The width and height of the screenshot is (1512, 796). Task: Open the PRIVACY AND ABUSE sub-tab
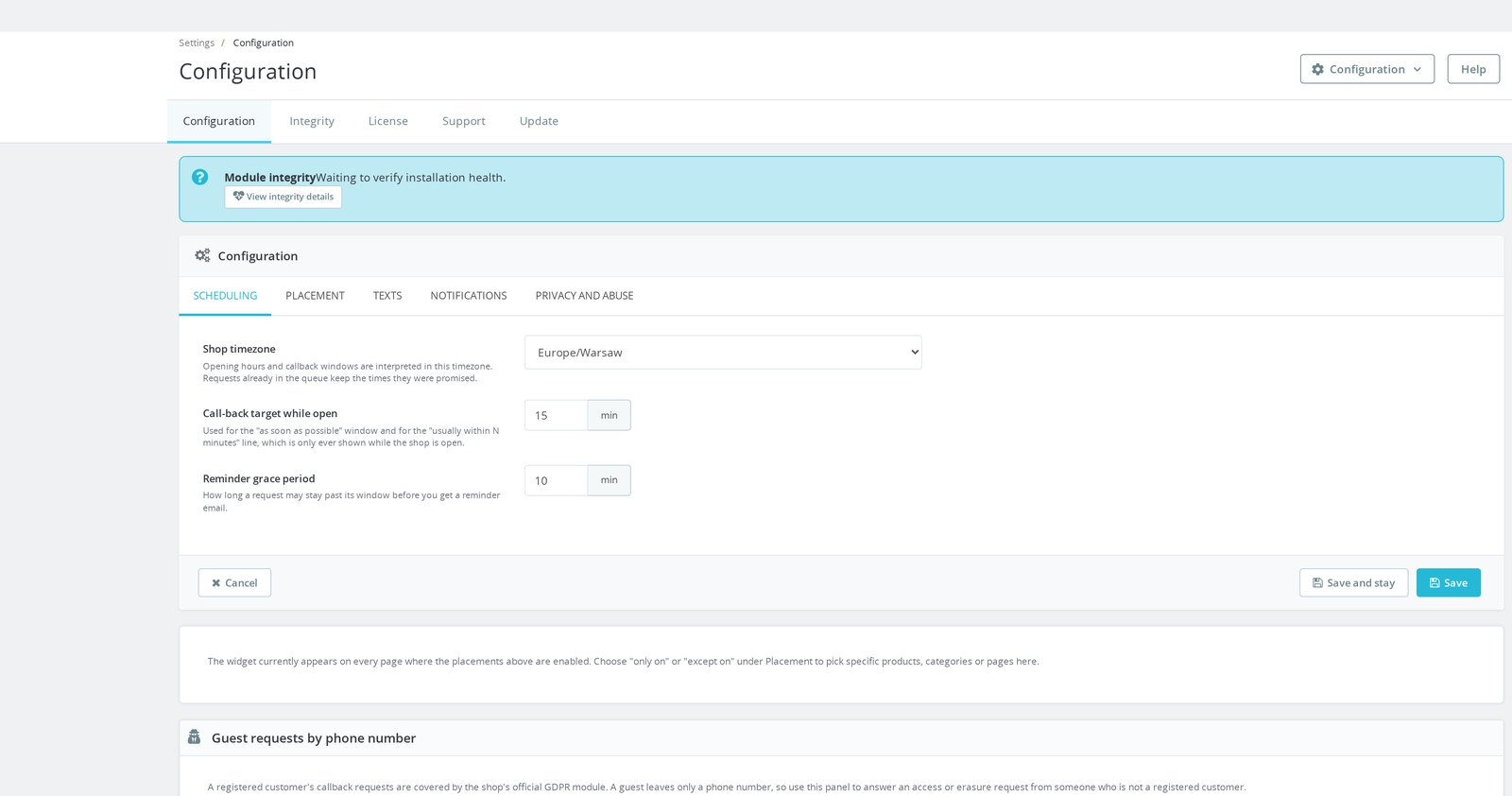point(584,296)
